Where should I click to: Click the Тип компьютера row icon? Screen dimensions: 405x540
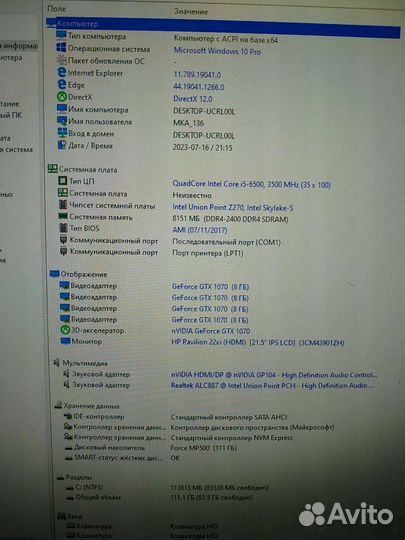click(61, 35)
